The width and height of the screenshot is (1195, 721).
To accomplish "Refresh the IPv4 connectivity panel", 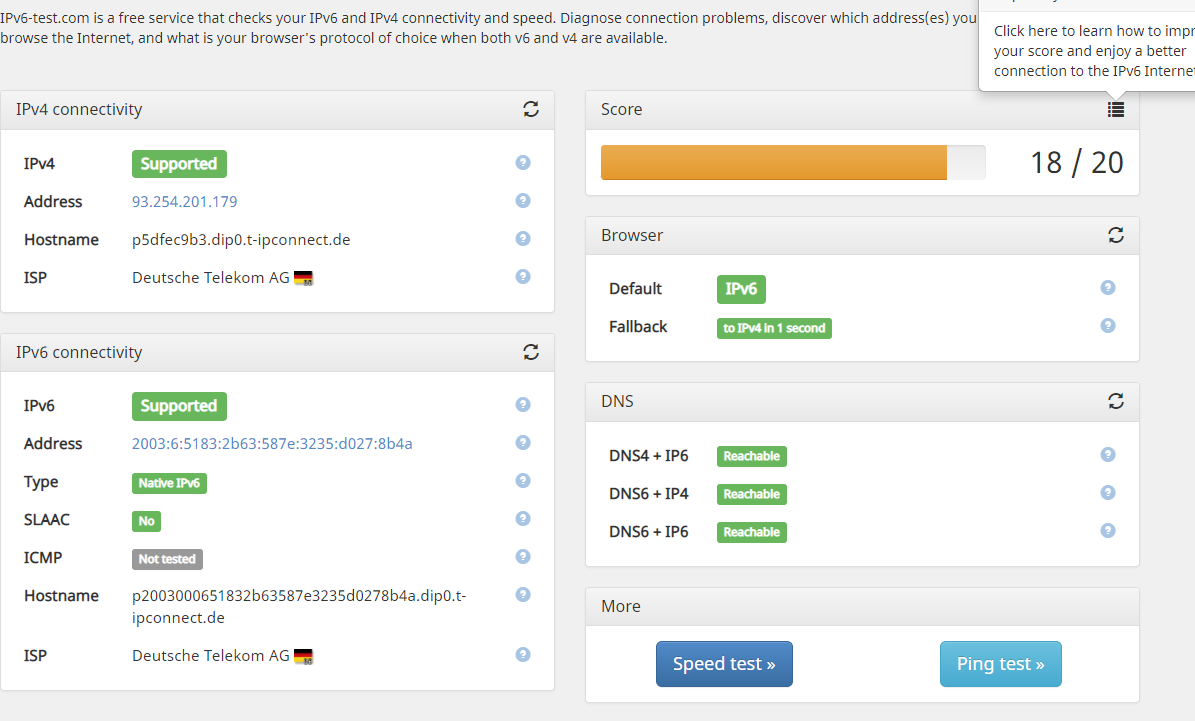I will pos(531,109).
